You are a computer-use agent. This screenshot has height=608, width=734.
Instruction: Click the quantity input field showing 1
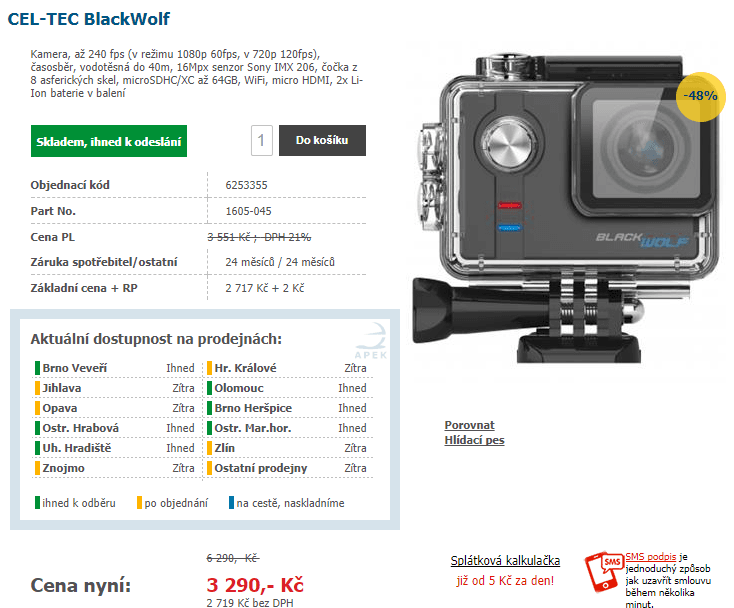262,140
